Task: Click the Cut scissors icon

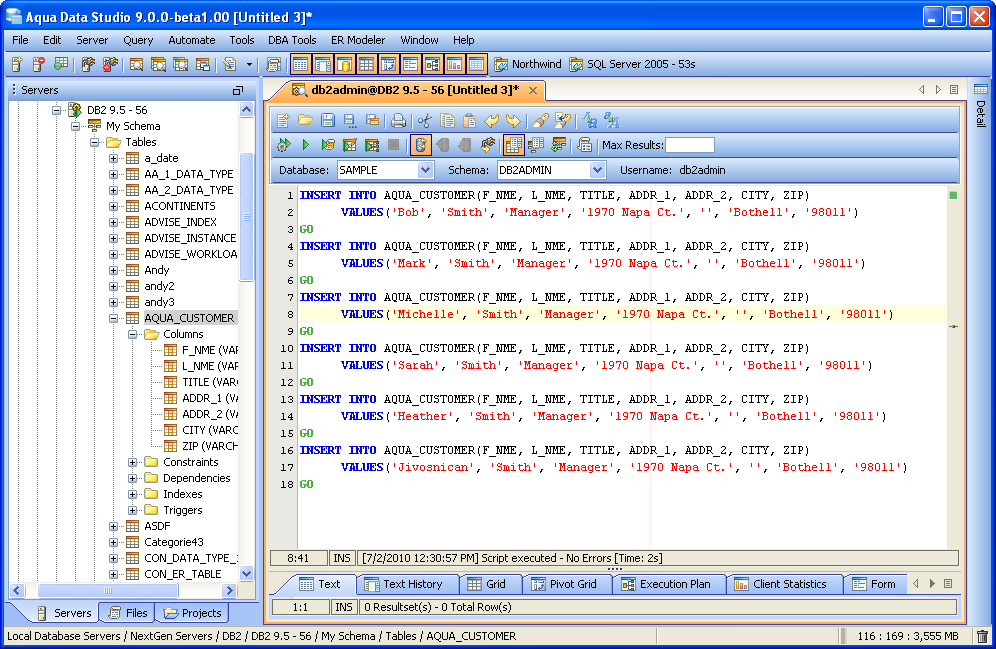Action: click(425, 121)
